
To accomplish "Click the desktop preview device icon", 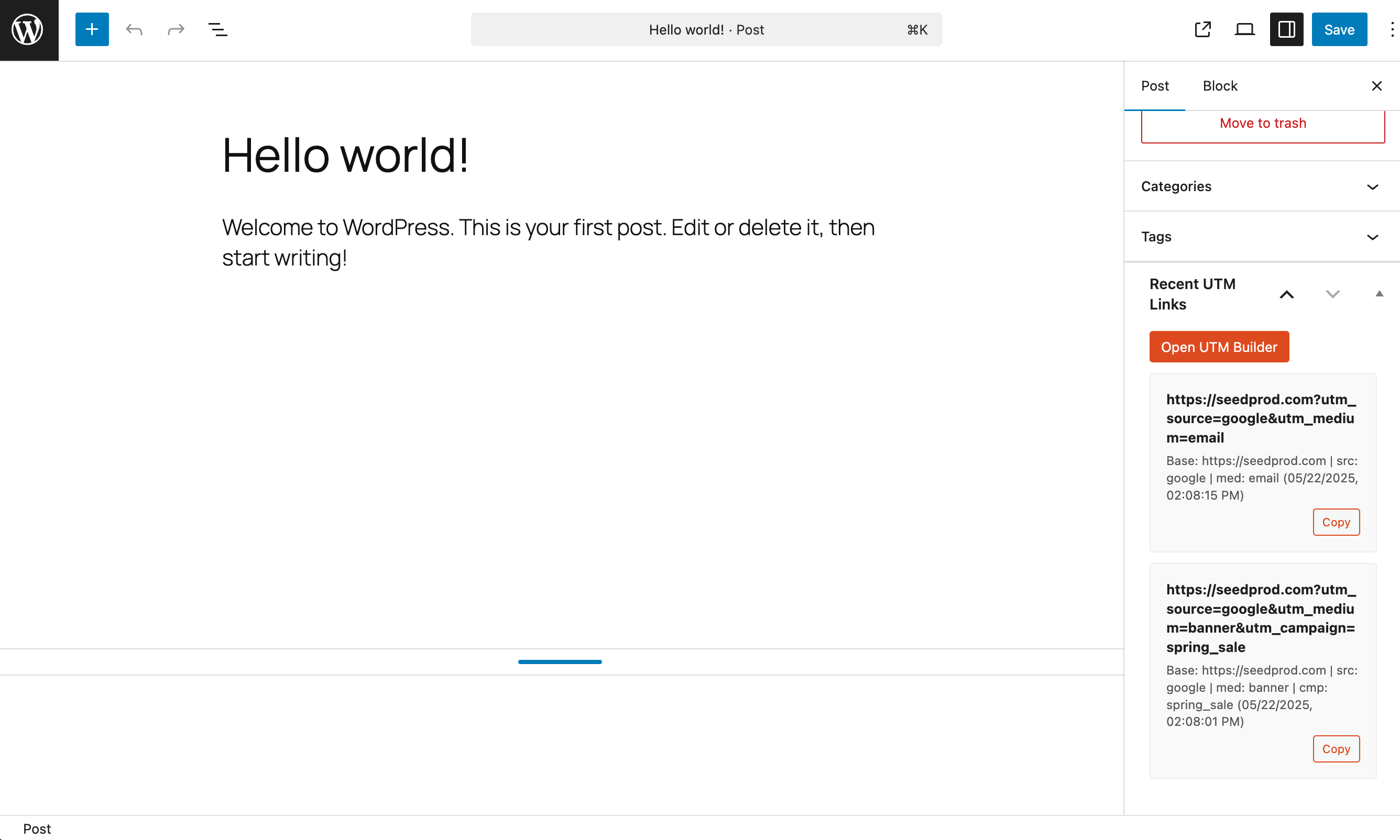I will [1244, 29].
